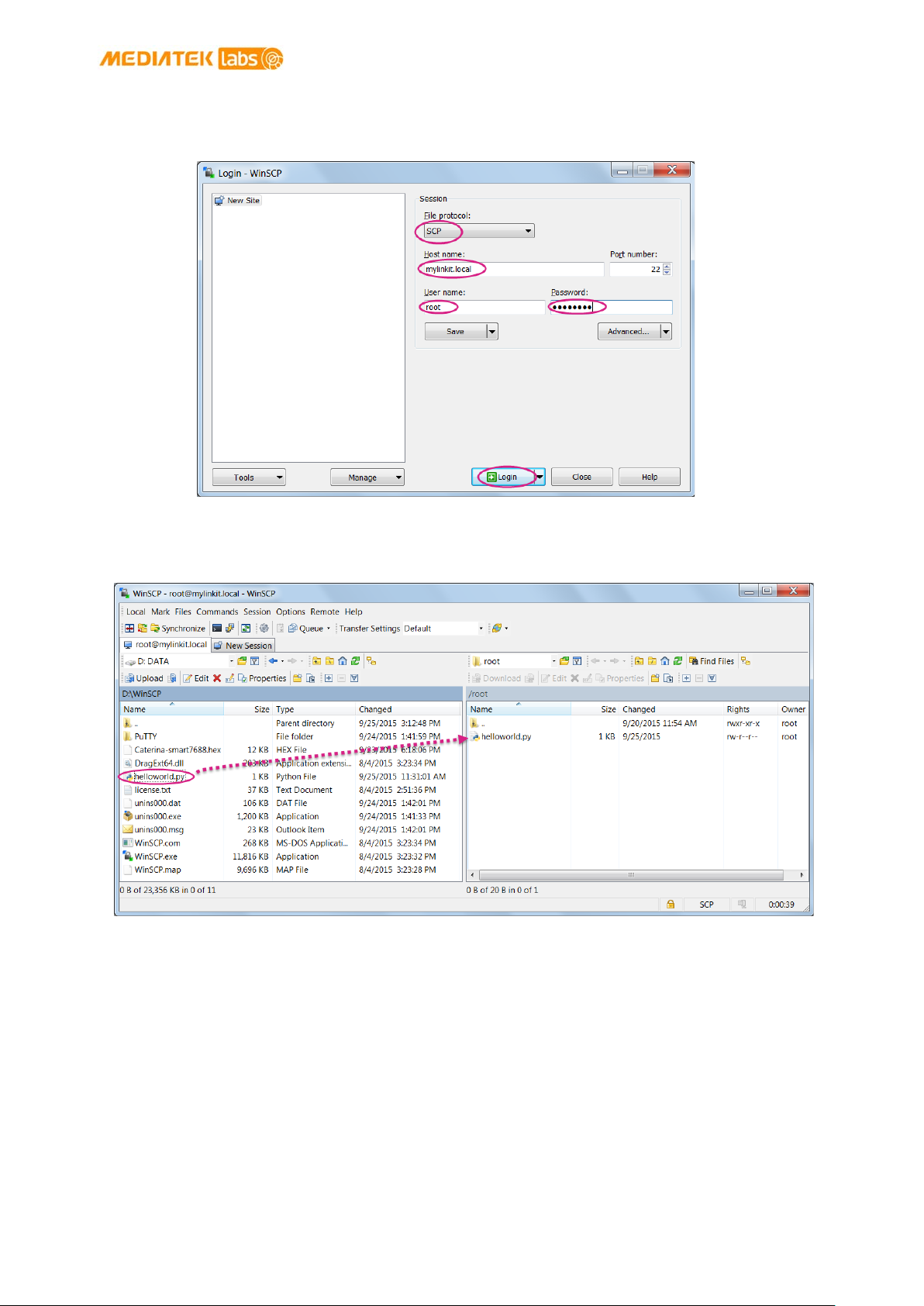Viewport: 924px width, 1306px height.
Task: Open the Files menu
Action: 183,612
